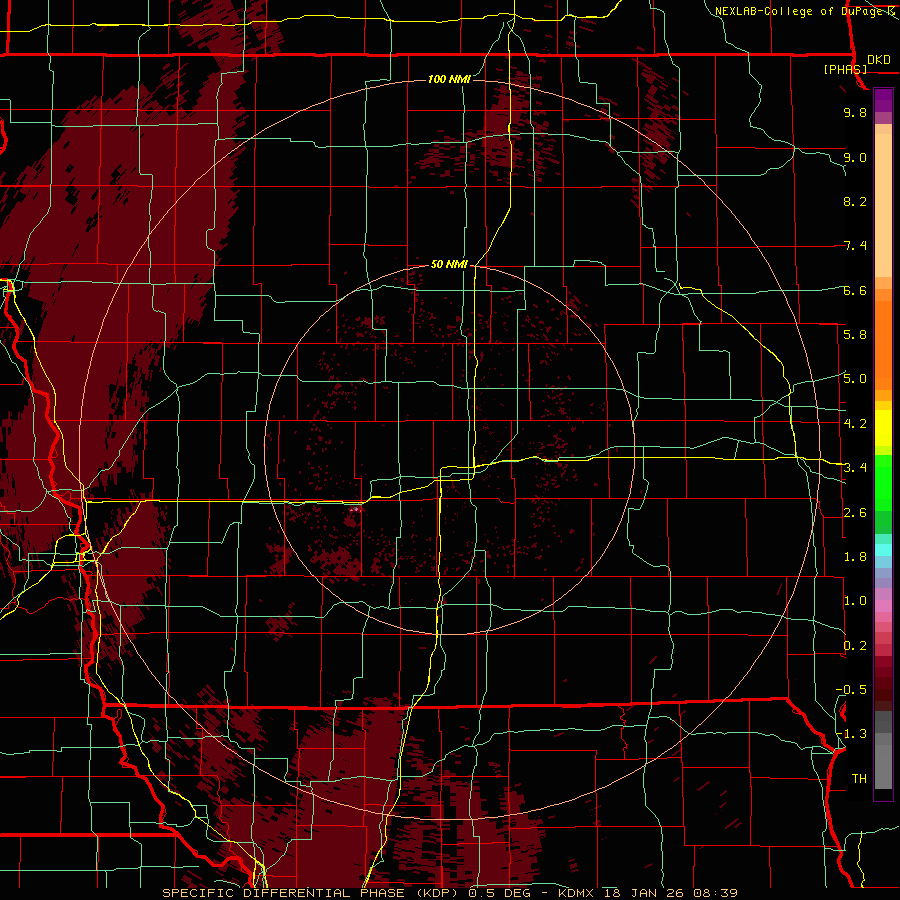Click the 6.6 legend value
This screenshot has height=900, width=900.
(855, 290)
